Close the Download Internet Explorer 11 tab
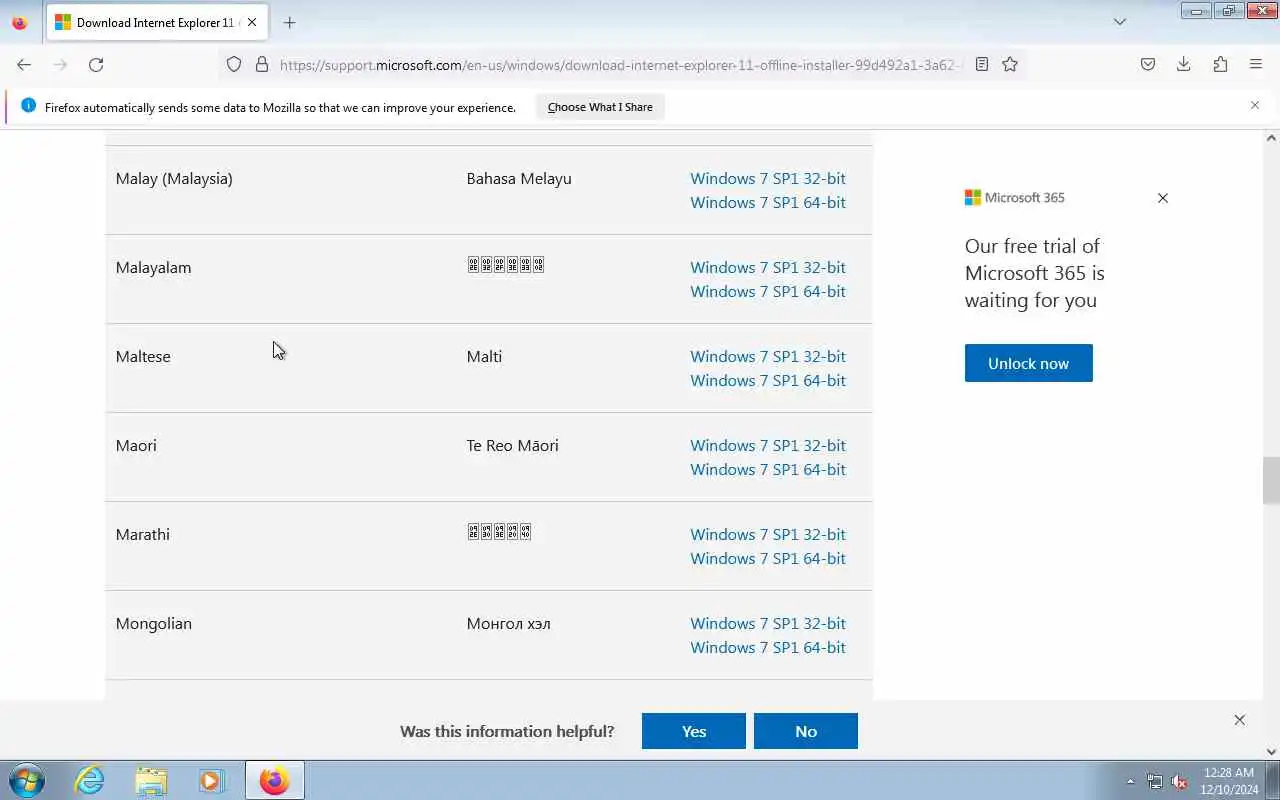The width and height of the screenshot is (1280, 800). tap(251, 22)
